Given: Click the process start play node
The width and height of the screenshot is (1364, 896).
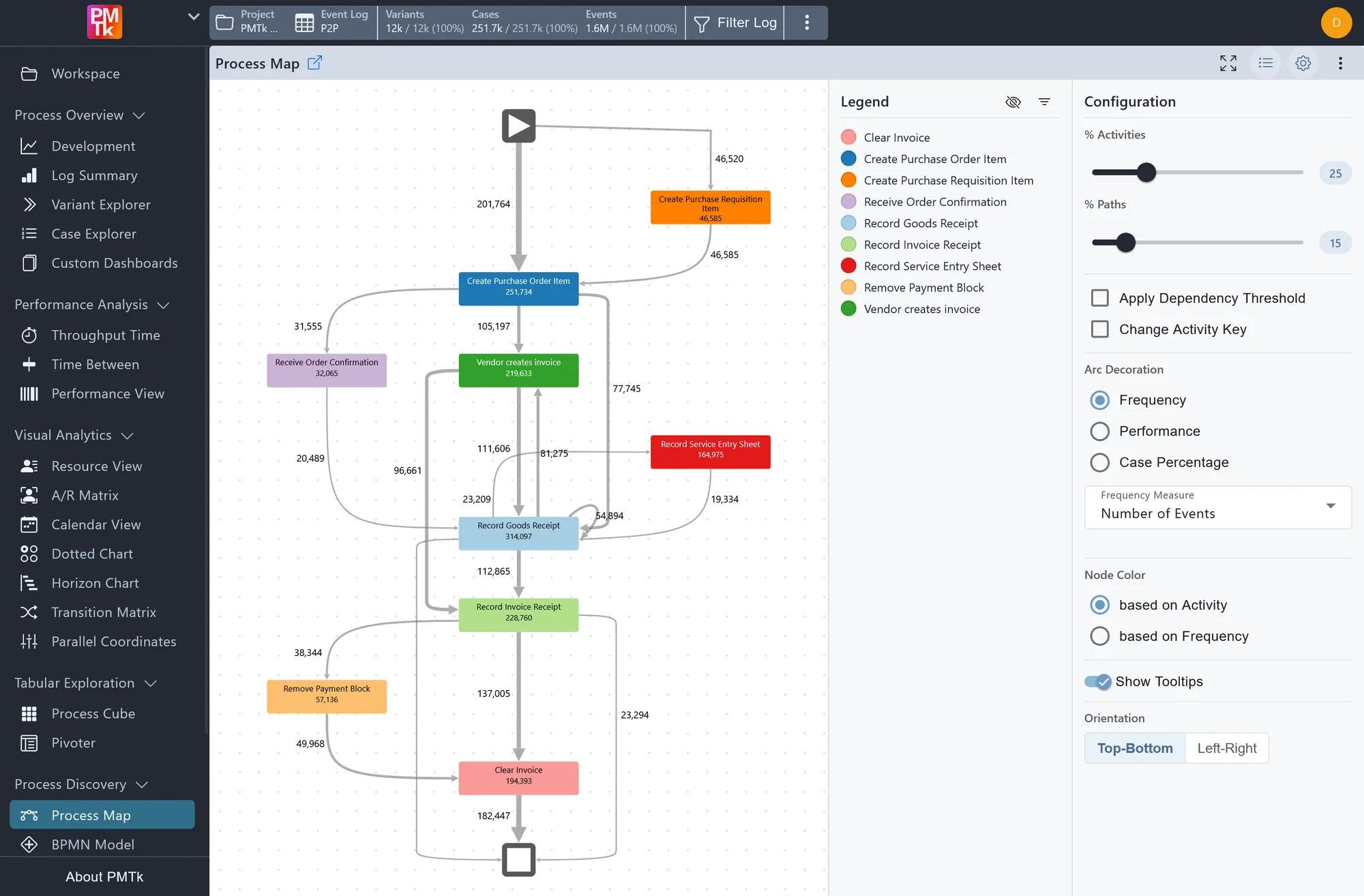Looking at the screenshot, I should click(518, 126).
